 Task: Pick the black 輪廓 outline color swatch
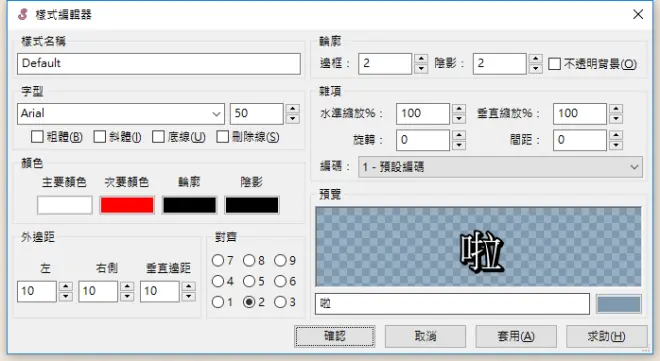189,205
